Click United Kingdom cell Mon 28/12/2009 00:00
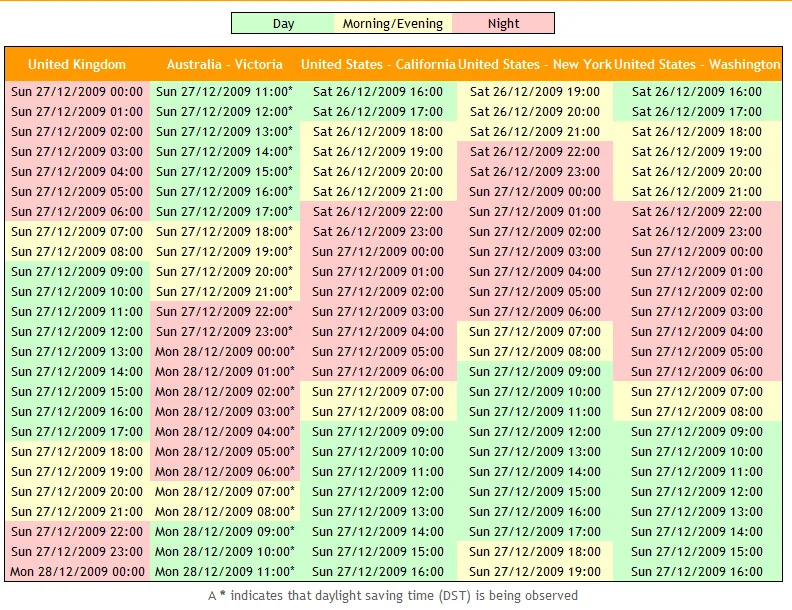 (77, 572)
